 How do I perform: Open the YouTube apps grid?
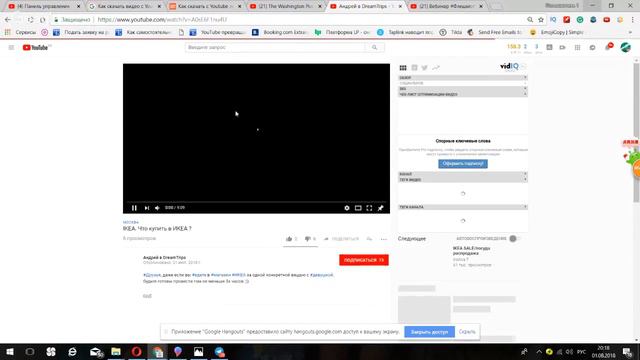click(577, 47)
